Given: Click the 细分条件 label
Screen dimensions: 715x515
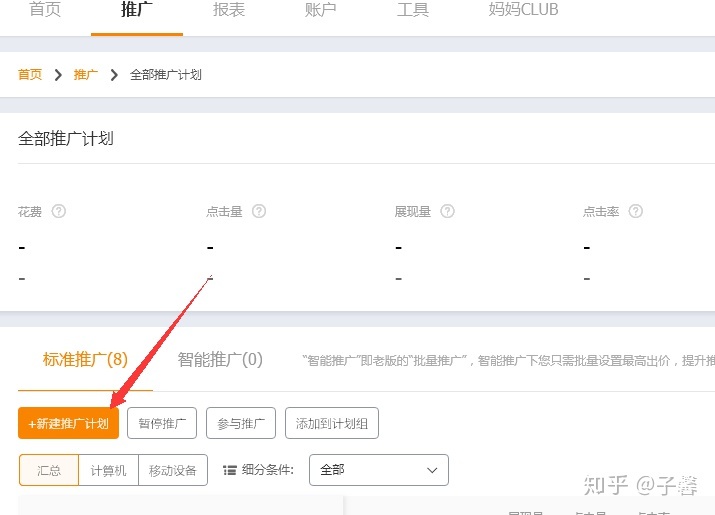Looking at the screenshot, I should coord(268,470).
